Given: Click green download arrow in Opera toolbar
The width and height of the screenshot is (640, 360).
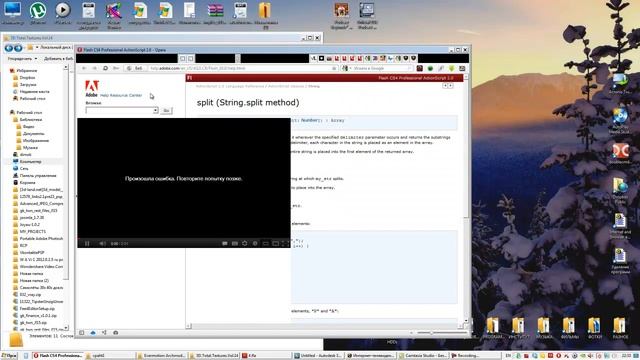Looking at the screenshot, I should click(x=451, y=68).
